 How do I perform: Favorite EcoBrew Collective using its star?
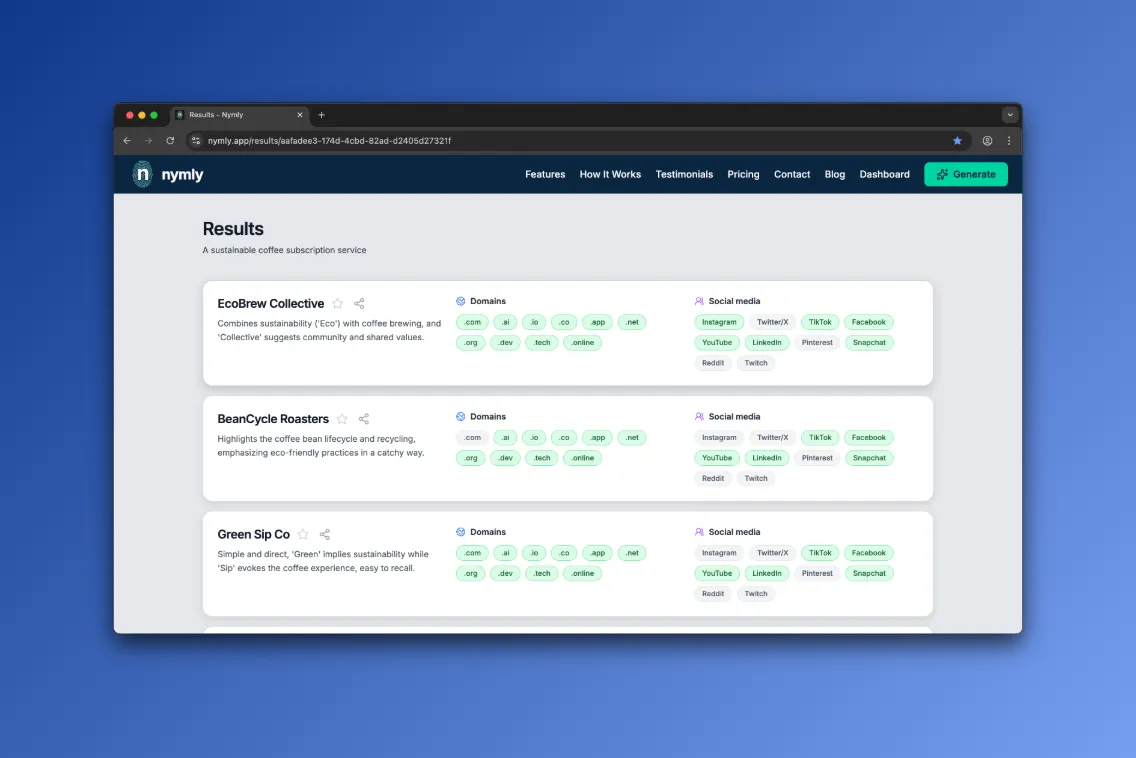337,303
